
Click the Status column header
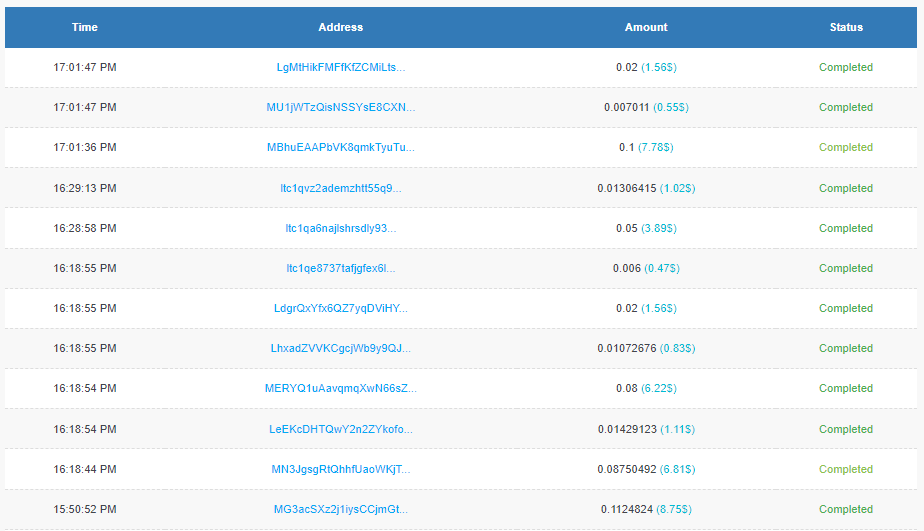846,27
